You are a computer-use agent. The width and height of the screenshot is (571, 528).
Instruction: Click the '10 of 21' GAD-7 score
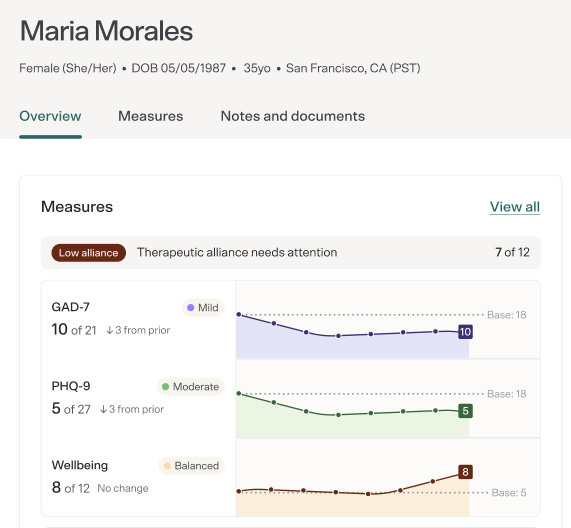[x=74, y=330]
